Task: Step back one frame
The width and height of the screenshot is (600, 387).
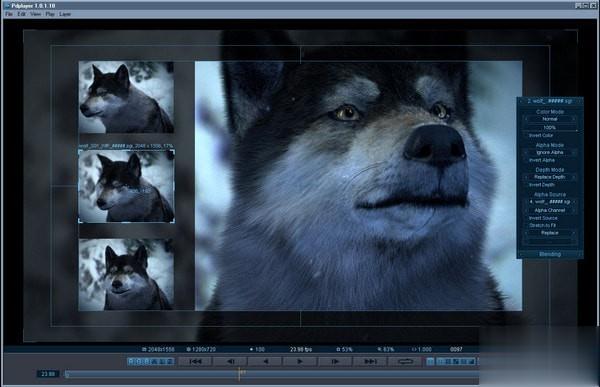Action: 230,361
